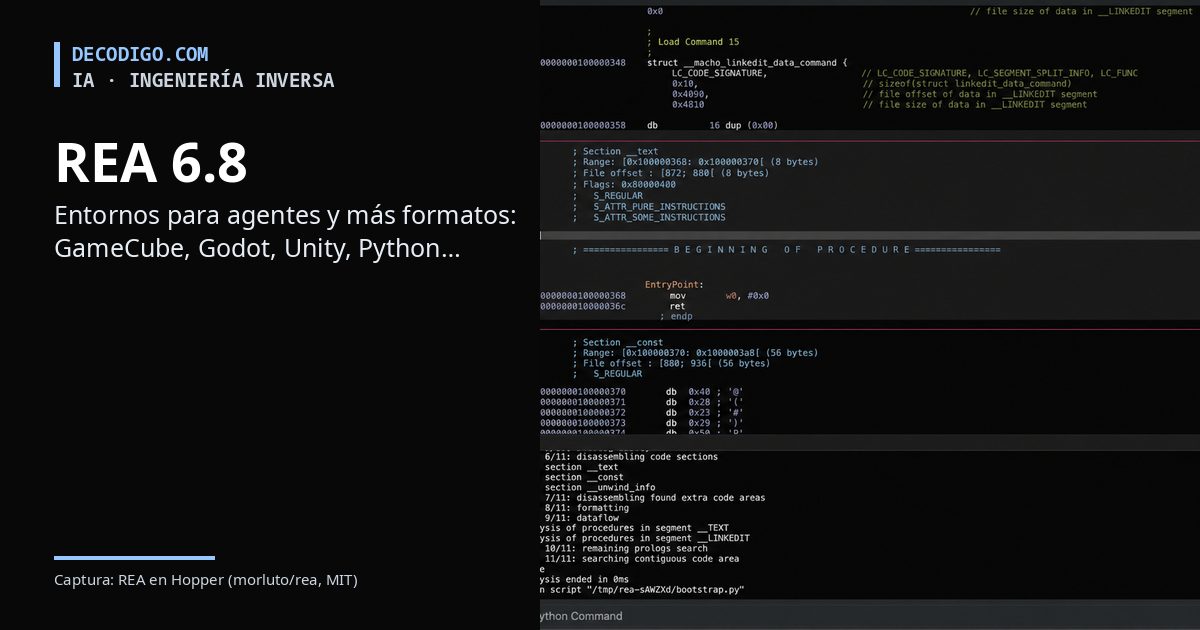This screenshot has height=630, width=1200.
Task: Click the 'struct __macho_linkedit_data_command {' line
Action: [x=747, y=63]
